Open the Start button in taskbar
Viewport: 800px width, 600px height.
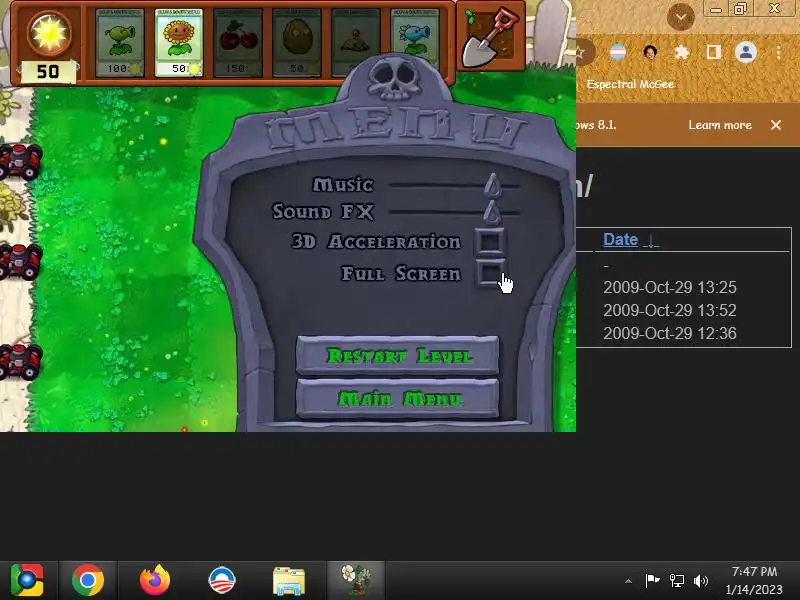click(27, 580)
